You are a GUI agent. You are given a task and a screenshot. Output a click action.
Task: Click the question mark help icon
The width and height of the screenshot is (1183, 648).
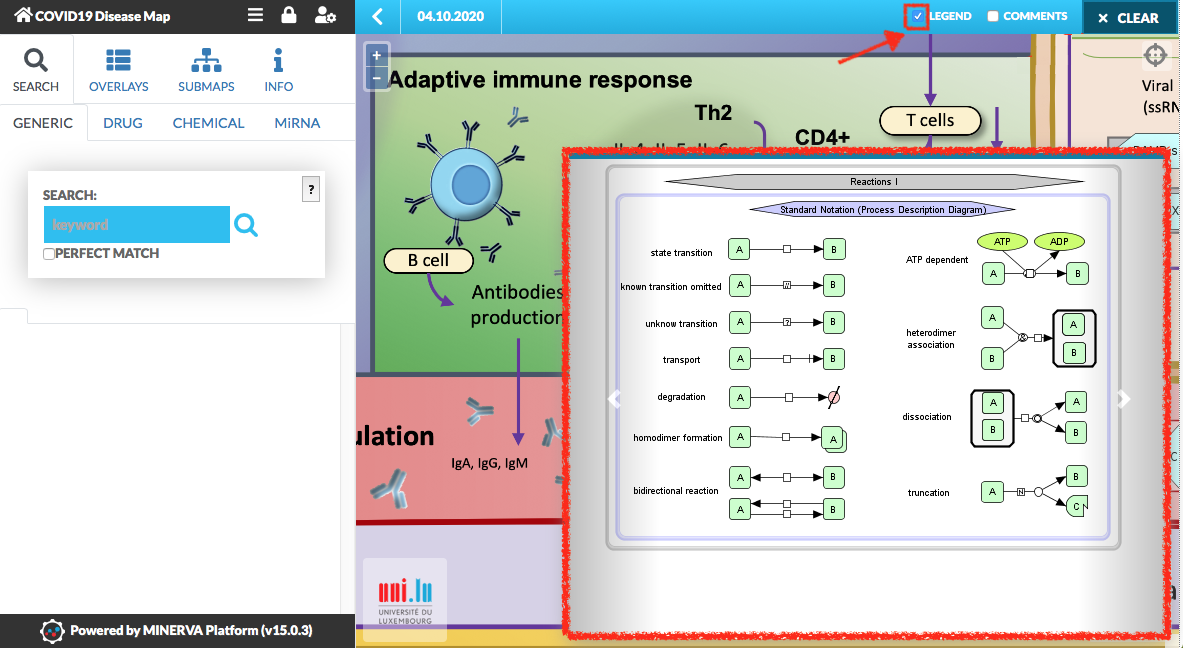pos(311,189)
